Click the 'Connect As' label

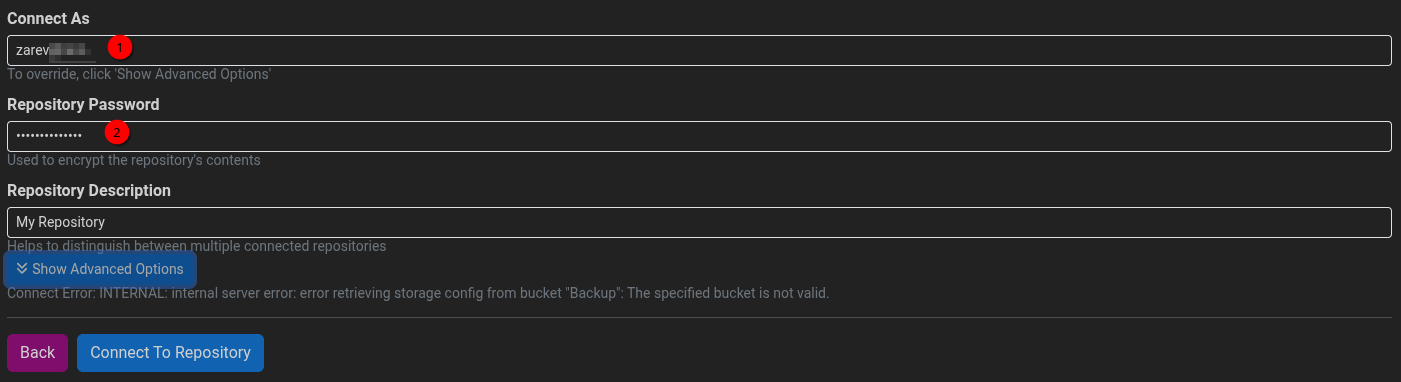click(x=48, y=19)
